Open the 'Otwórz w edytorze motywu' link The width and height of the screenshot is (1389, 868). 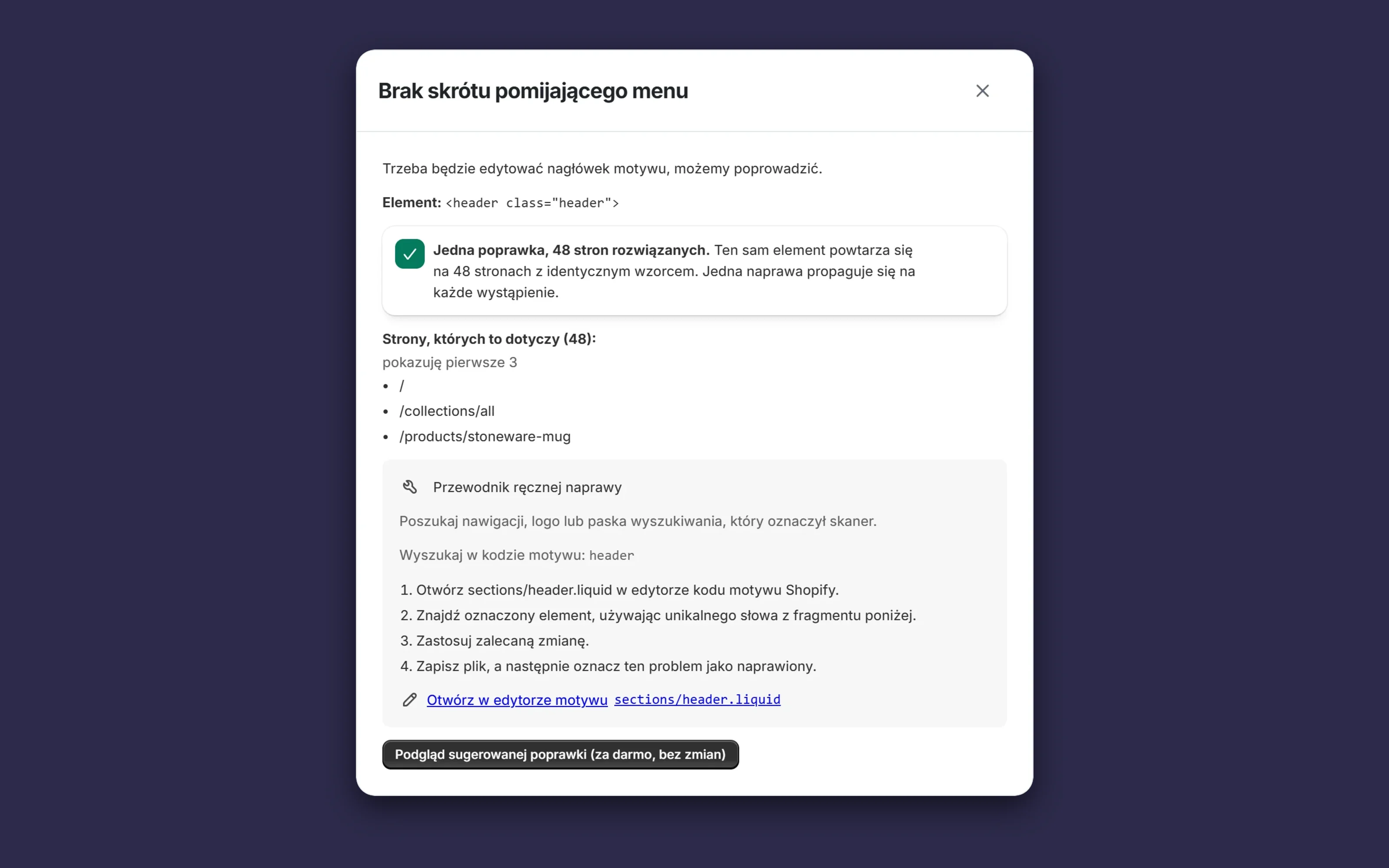[x=517, y=700]
